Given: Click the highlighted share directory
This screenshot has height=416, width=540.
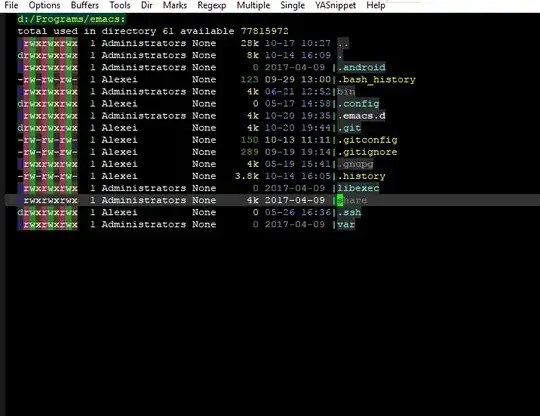Looking at the screenshot, I should pos(352,200).
